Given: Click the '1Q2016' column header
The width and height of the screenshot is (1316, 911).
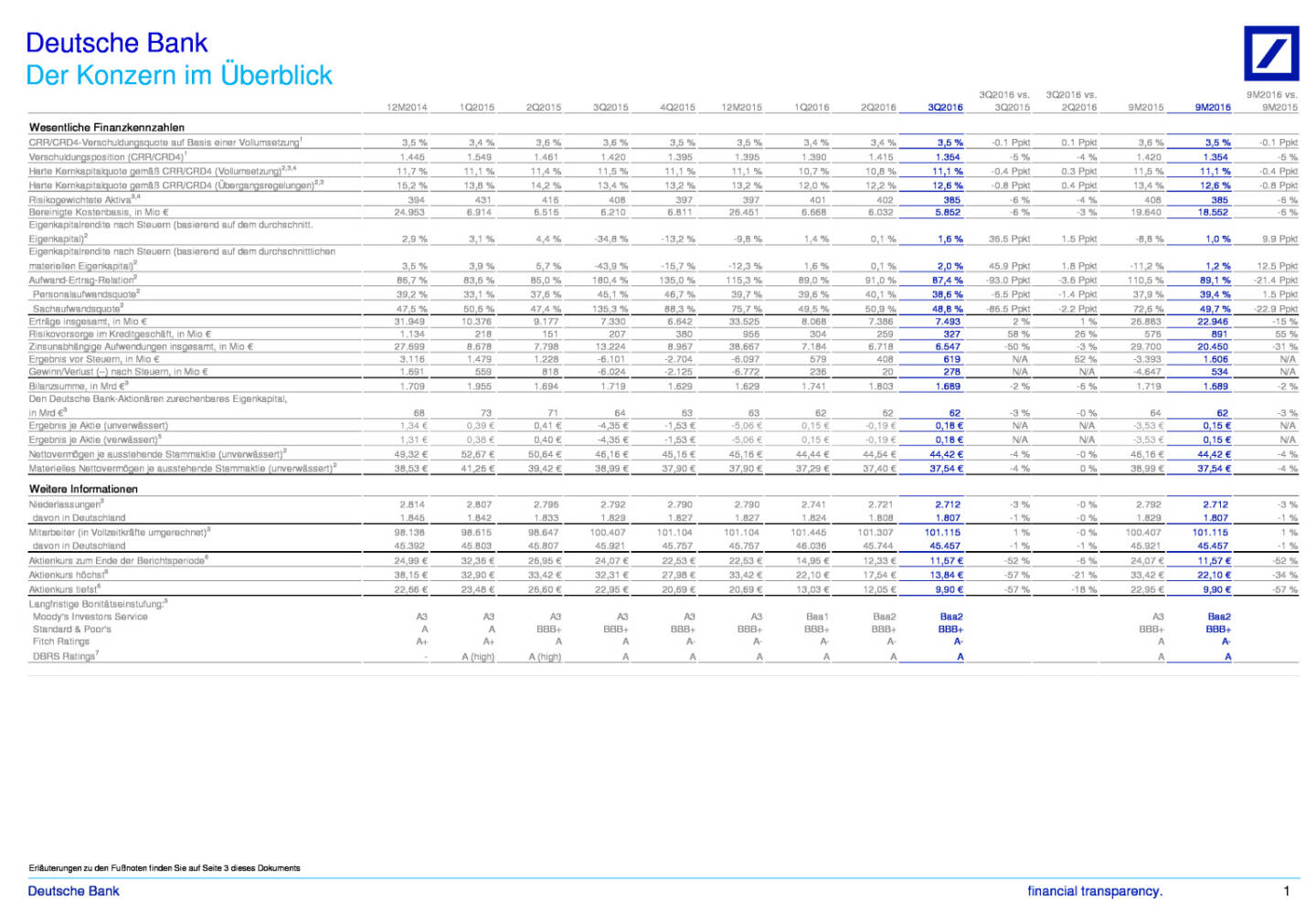Looking at the screenshot, I should click(x=812, y=108).
